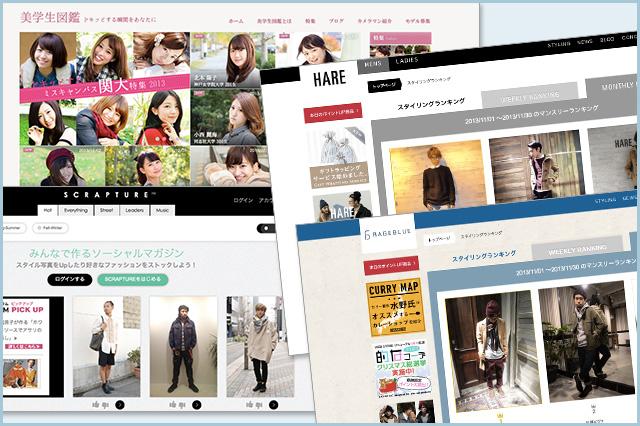Click the SCRAPTURE logo in black header
Image resolution: width=640 pixels, height=426 pixels.
coord(109,195)
